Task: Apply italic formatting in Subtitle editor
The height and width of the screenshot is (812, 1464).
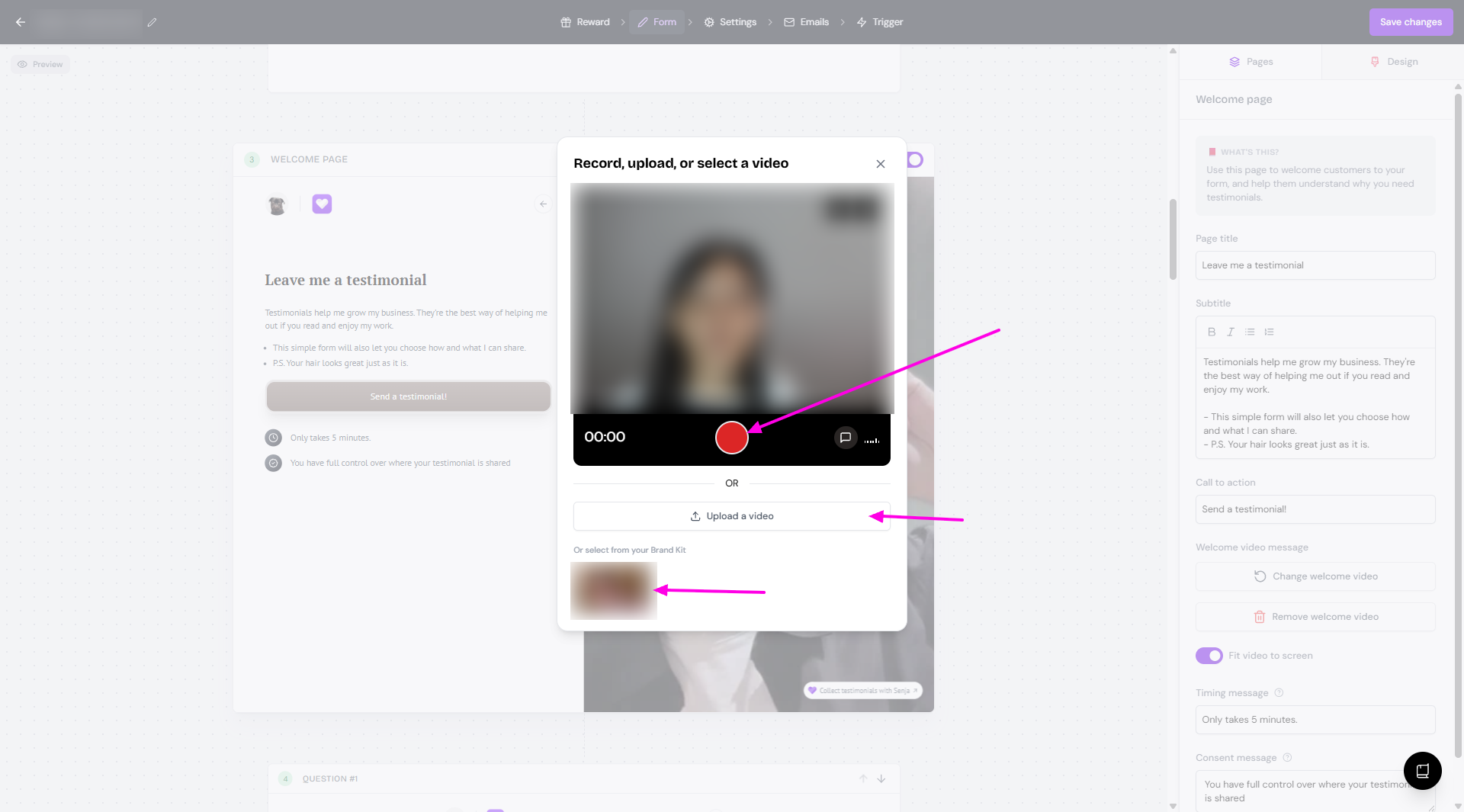Action: pyautogui.click(x=1230, y=332)
